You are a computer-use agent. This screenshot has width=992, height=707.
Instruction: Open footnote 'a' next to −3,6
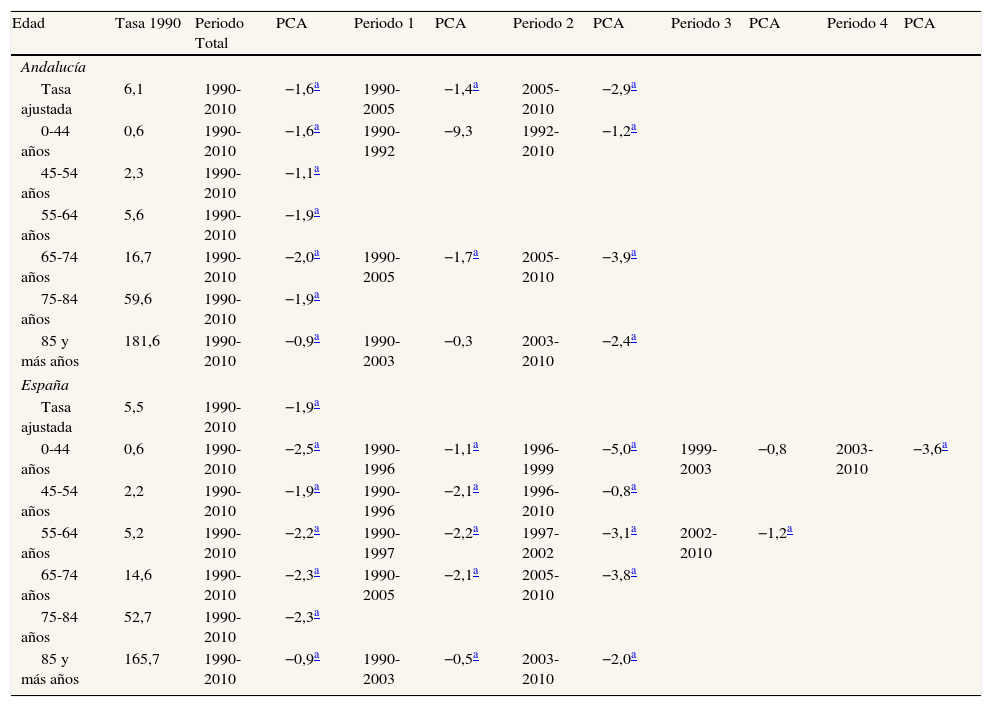pos(944,447)
